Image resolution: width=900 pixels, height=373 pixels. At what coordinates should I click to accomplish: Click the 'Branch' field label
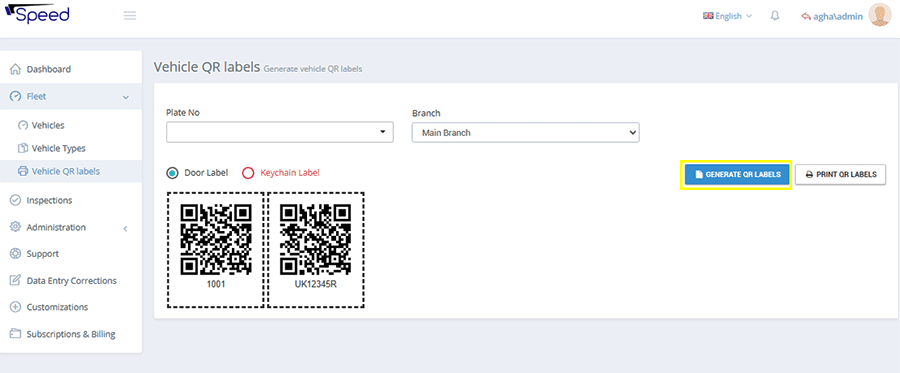(x=426, y=113)
